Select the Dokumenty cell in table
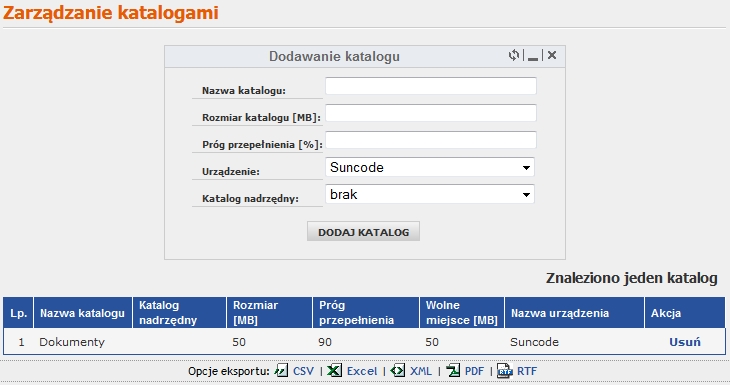The height and width of the screenshot is (385, 730). point(72,342)
